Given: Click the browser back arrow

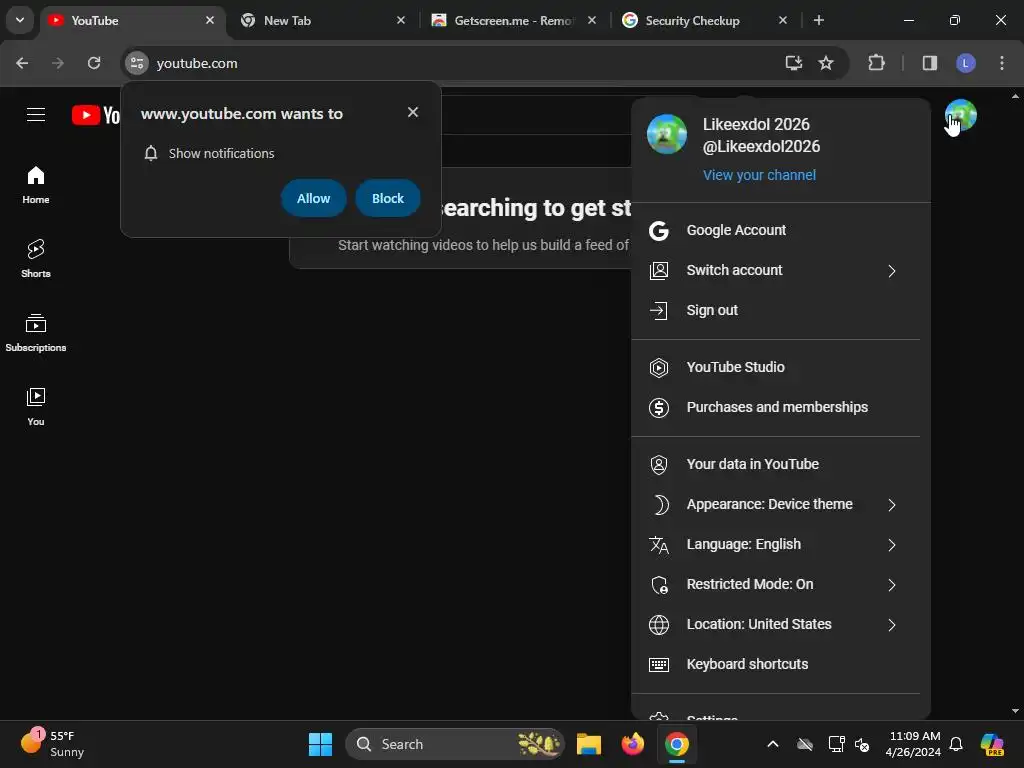Looking at the screenshot, I should 22,63.
